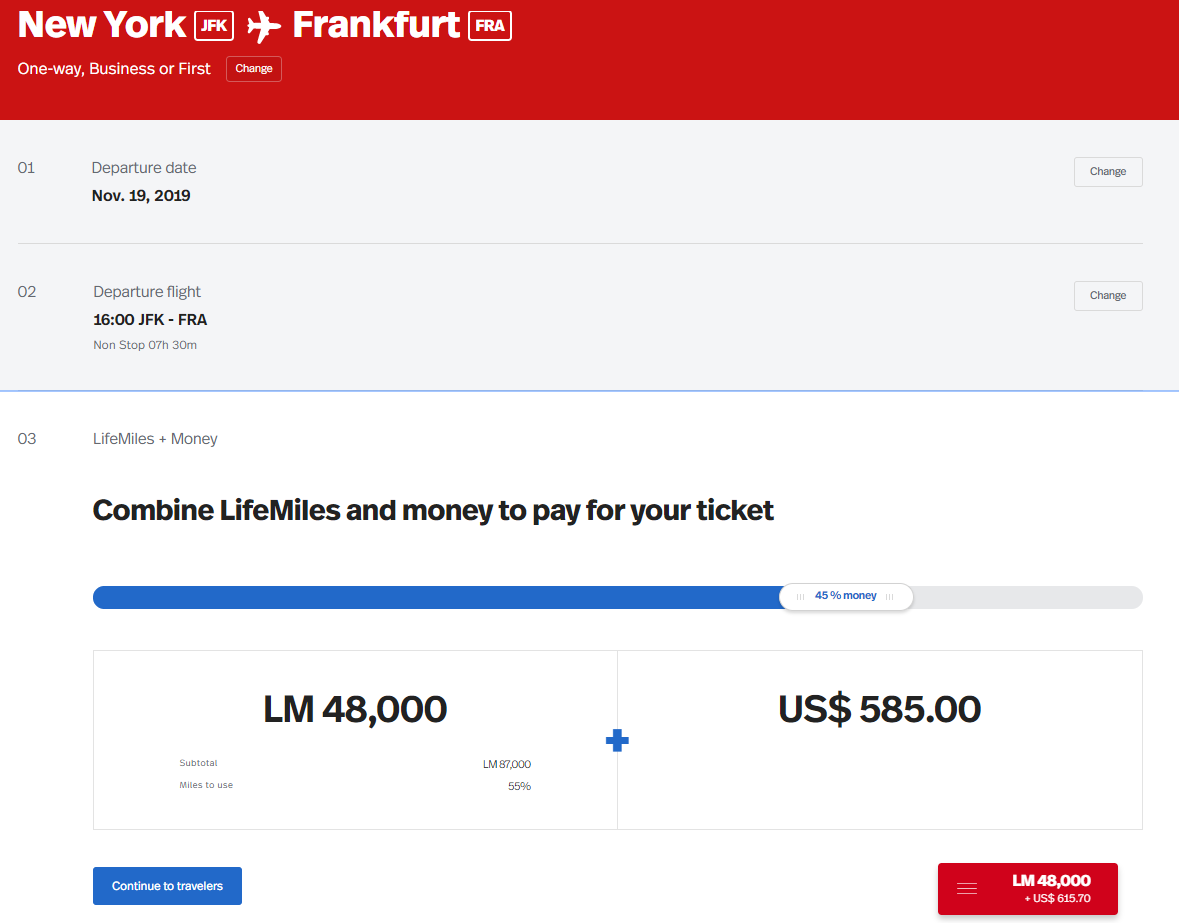Click the JFK airport code badge

tap(213, 26)
